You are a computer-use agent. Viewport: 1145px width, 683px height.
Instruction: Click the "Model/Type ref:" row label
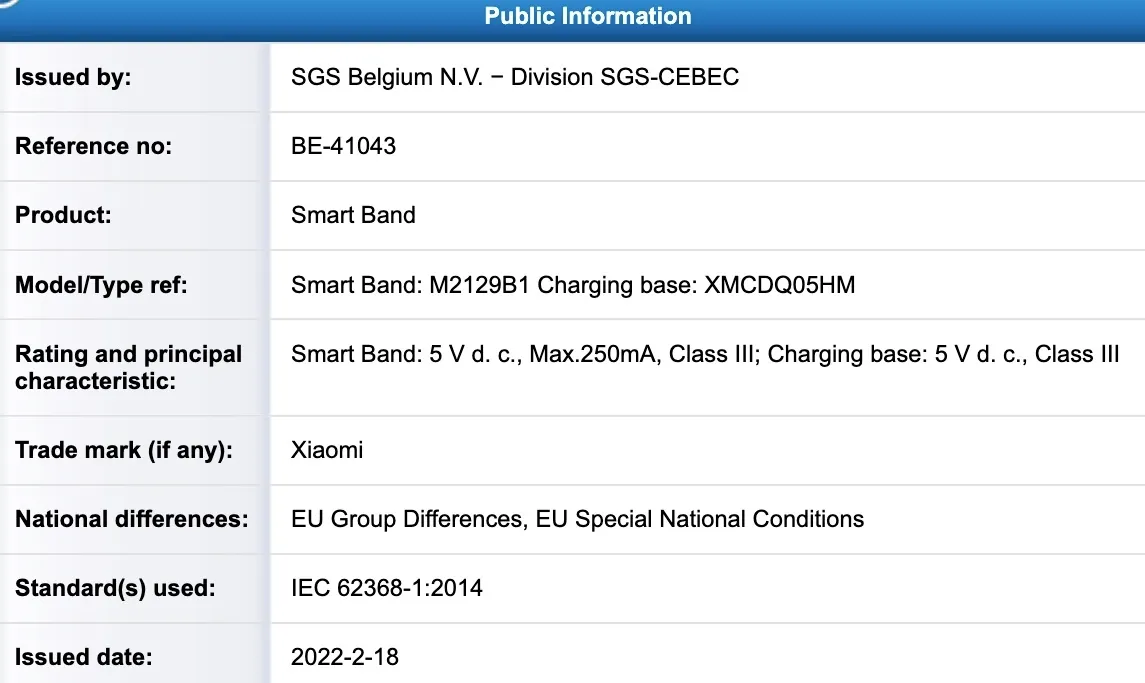[x=101, y=285]
